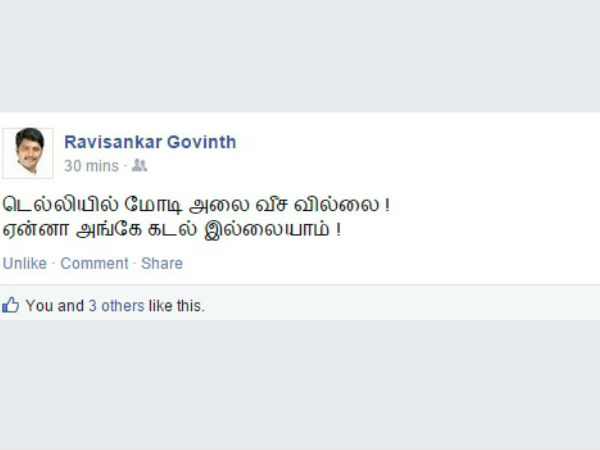Click the word மோடி in the post
The image size is (600, 450).
pos(152,205)
